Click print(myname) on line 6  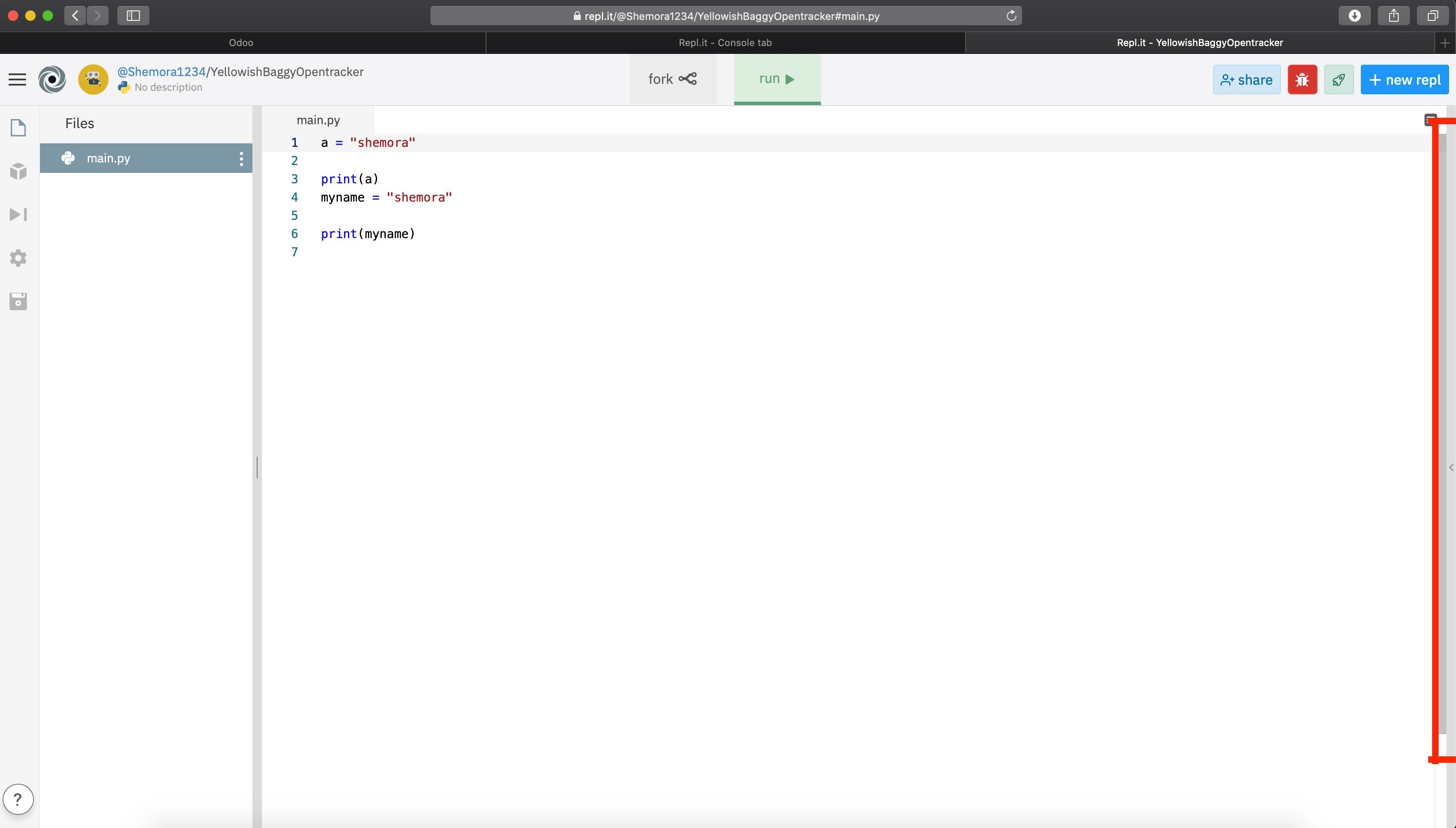tap(368, 234)
